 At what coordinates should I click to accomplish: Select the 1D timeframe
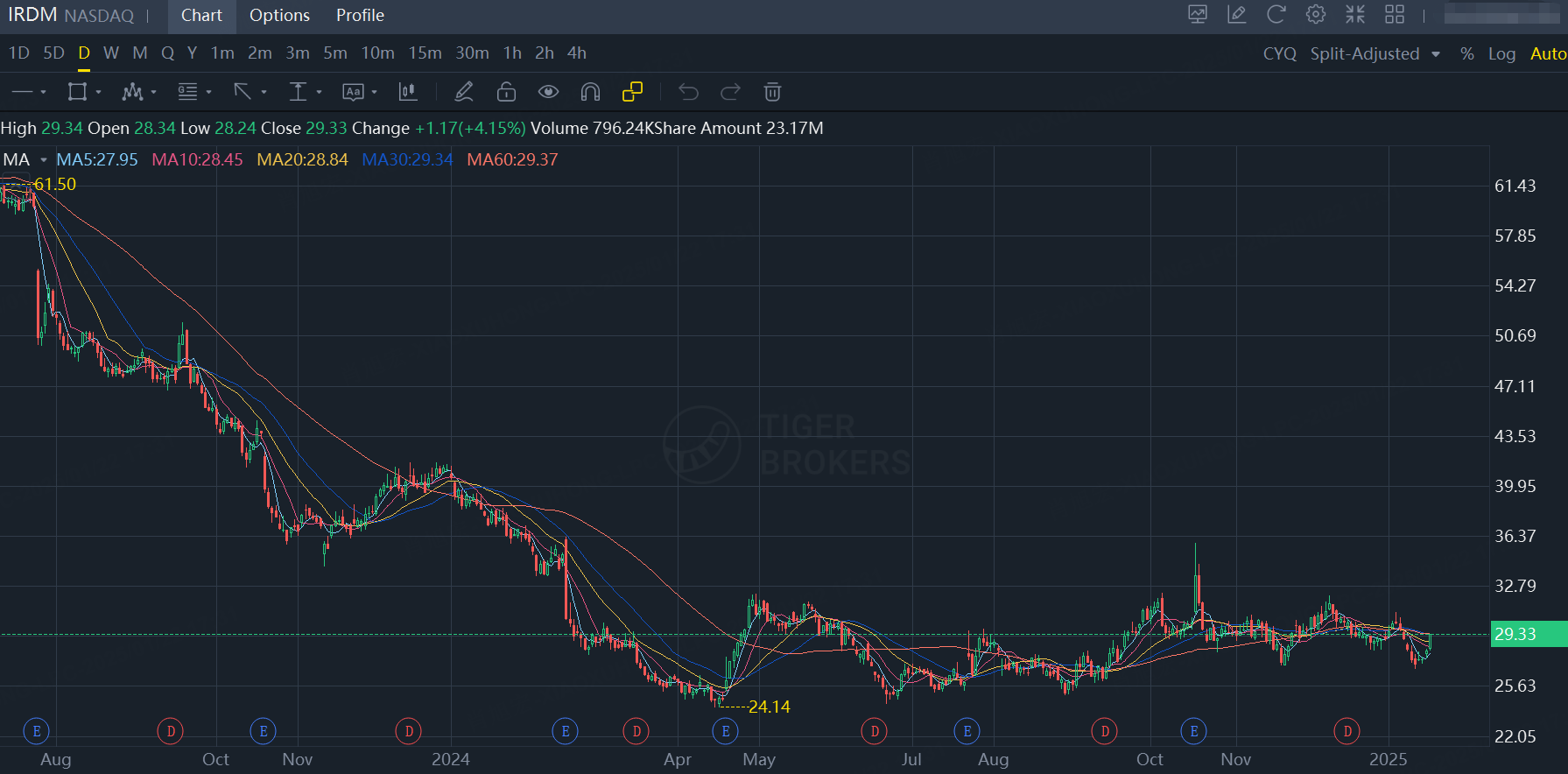pos(19,53)
